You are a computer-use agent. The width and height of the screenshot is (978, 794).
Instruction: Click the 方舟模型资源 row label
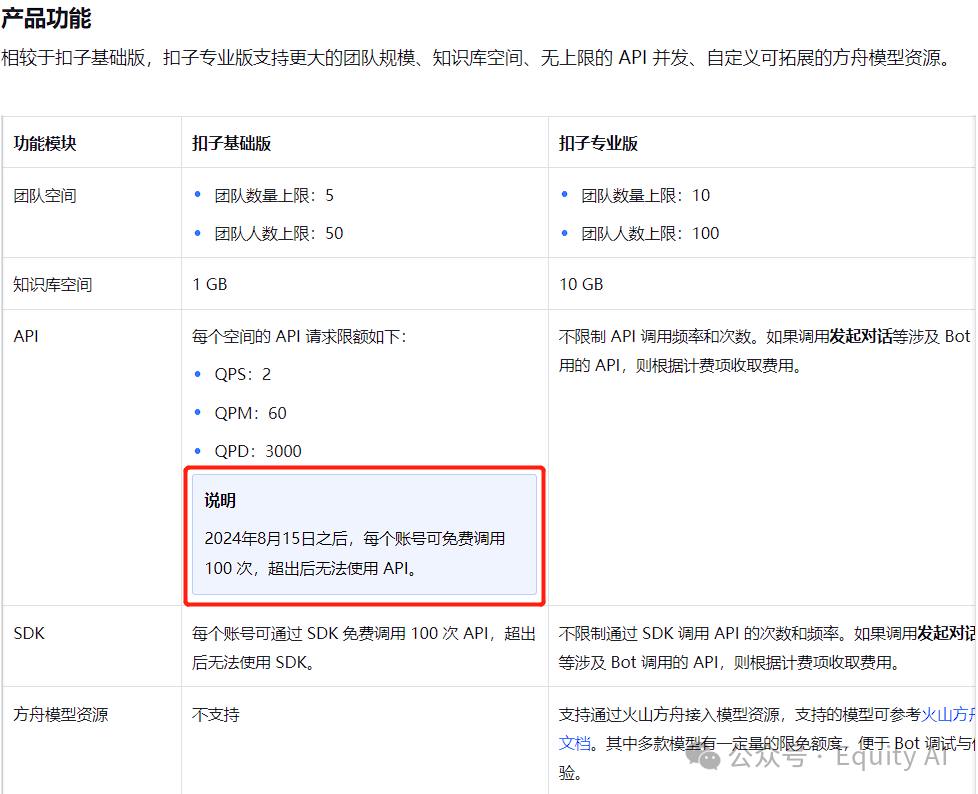pyautogui.click(x=61, y=715)
